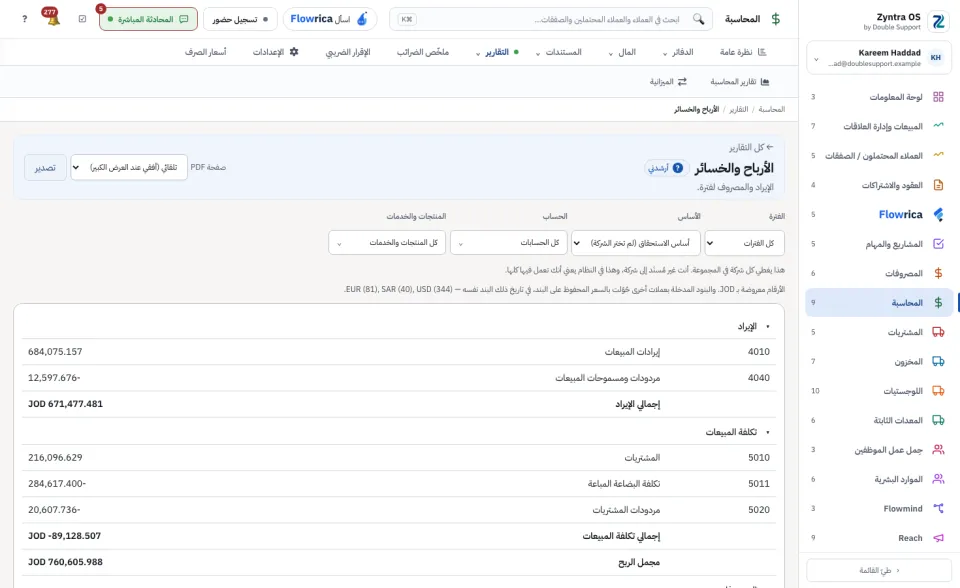Screen dimensions: 960x588
Task: Switch to the ملخّص الضرائب tab
Action: click(422, 52)
